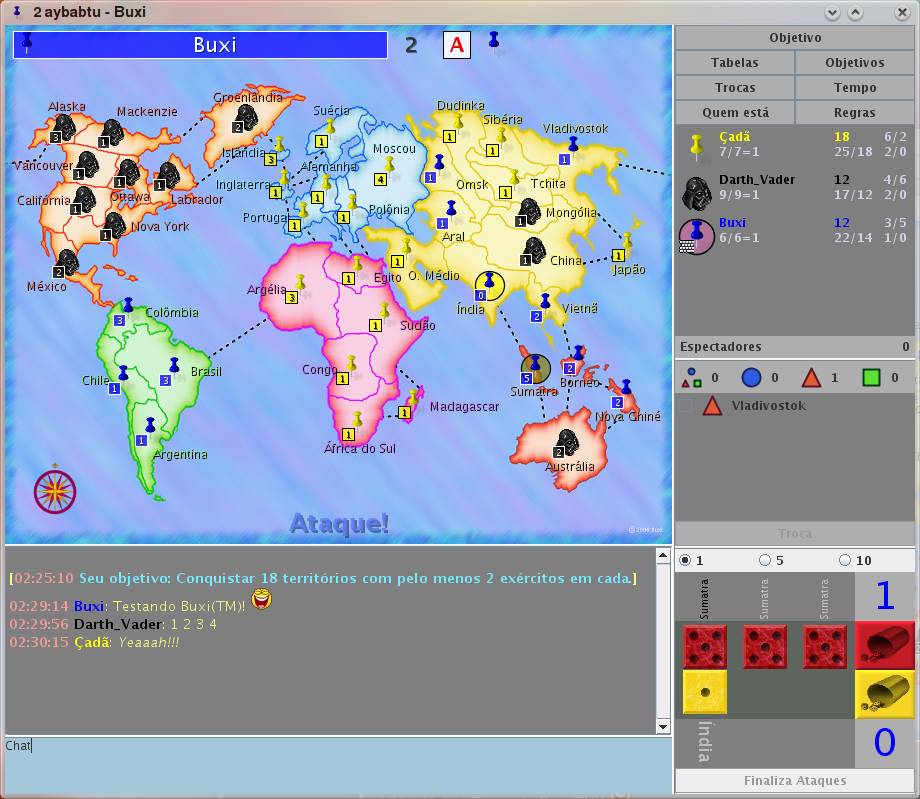
Task: Click the Alaska Darth Vader army
Action: point(62,128)
